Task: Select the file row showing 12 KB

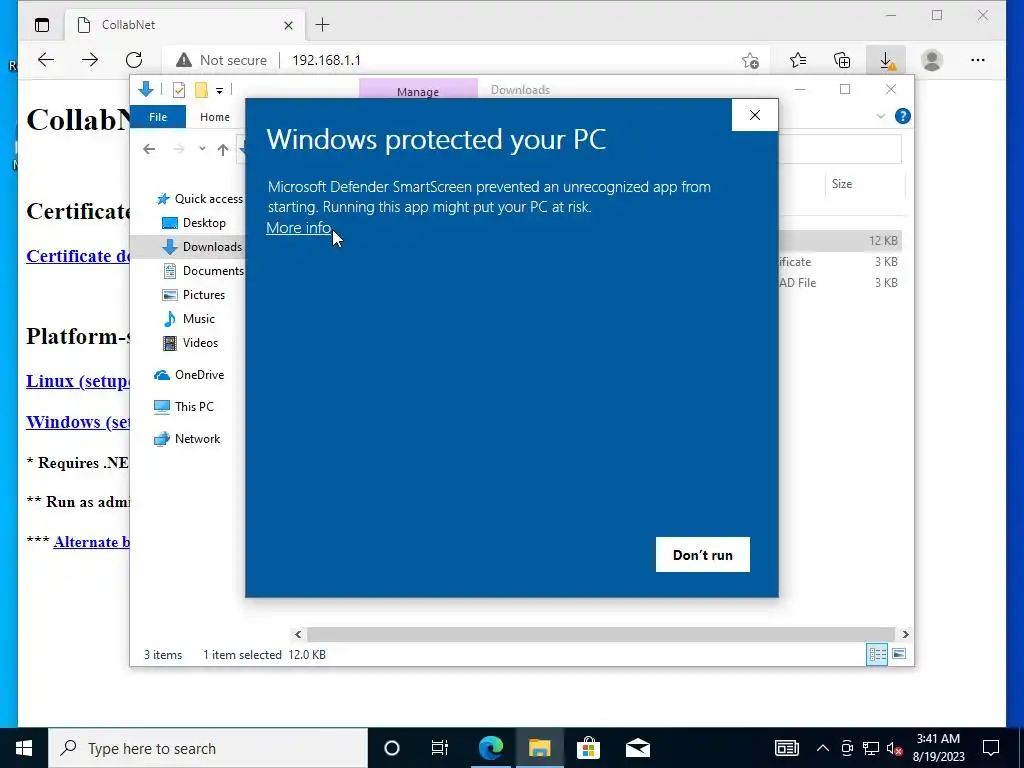Action: pos(840,241)
